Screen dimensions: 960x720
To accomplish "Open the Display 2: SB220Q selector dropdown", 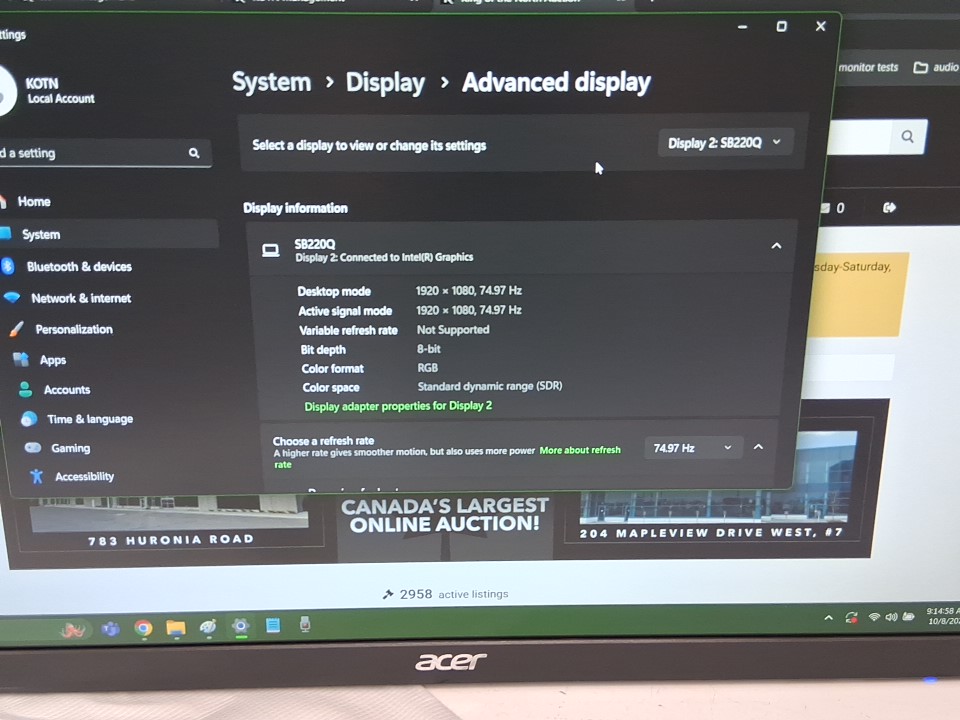I will click(724, 143).
